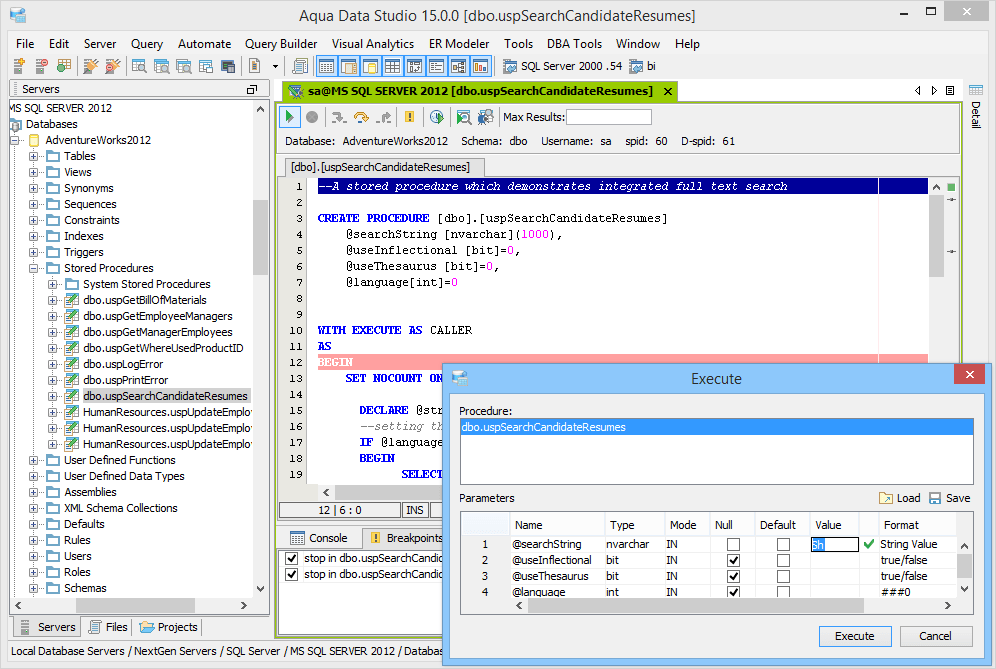The height and width of the screenshot is (669, 996).
Task: Click the Cancel button in Execute dialog
Action: pos(935,636)
